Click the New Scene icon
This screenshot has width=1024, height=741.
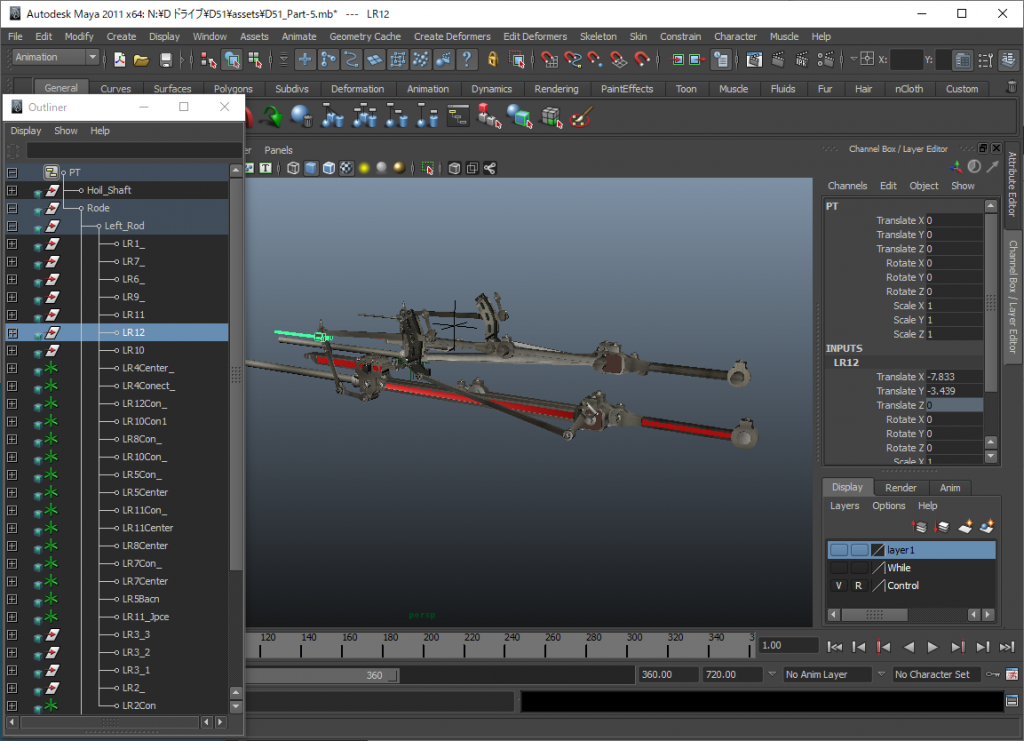[x=120, y=60]
